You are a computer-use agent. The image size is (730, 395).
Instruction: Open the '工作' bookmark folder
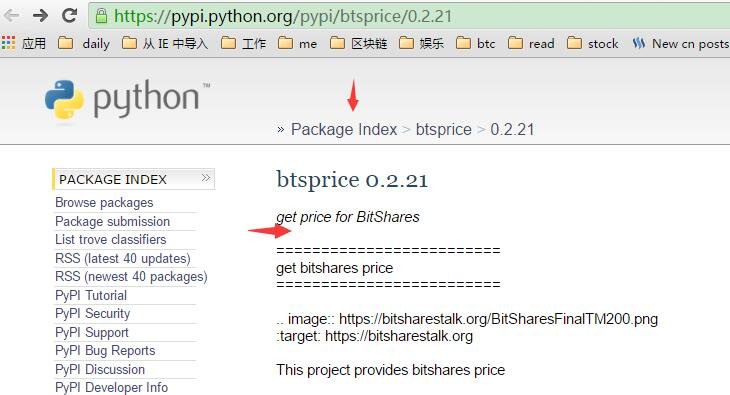coord(243,43)
